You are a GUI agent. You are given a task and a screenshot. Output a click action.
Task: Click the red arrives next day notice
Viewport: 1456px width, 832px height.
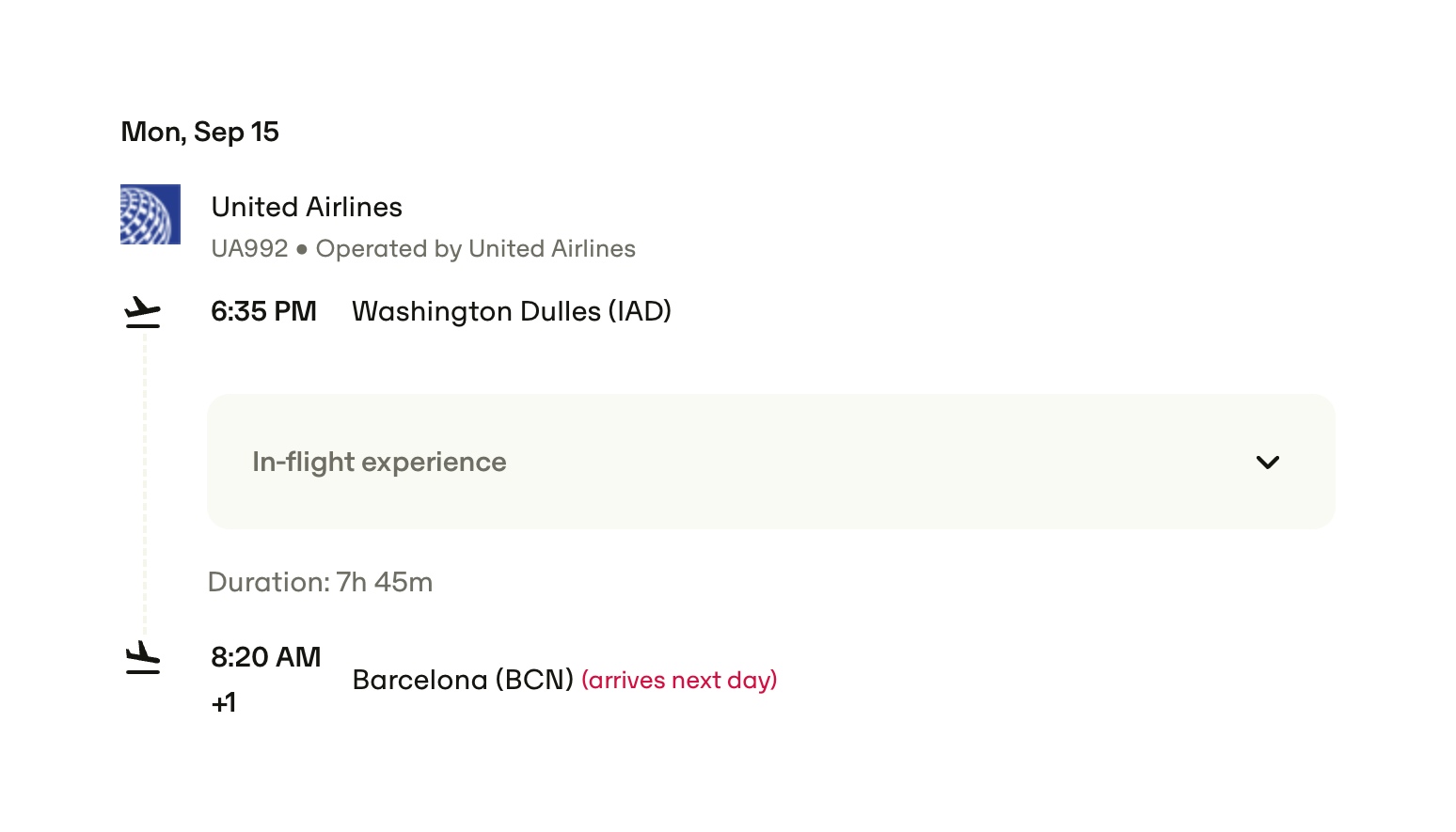tap(679, 680)
